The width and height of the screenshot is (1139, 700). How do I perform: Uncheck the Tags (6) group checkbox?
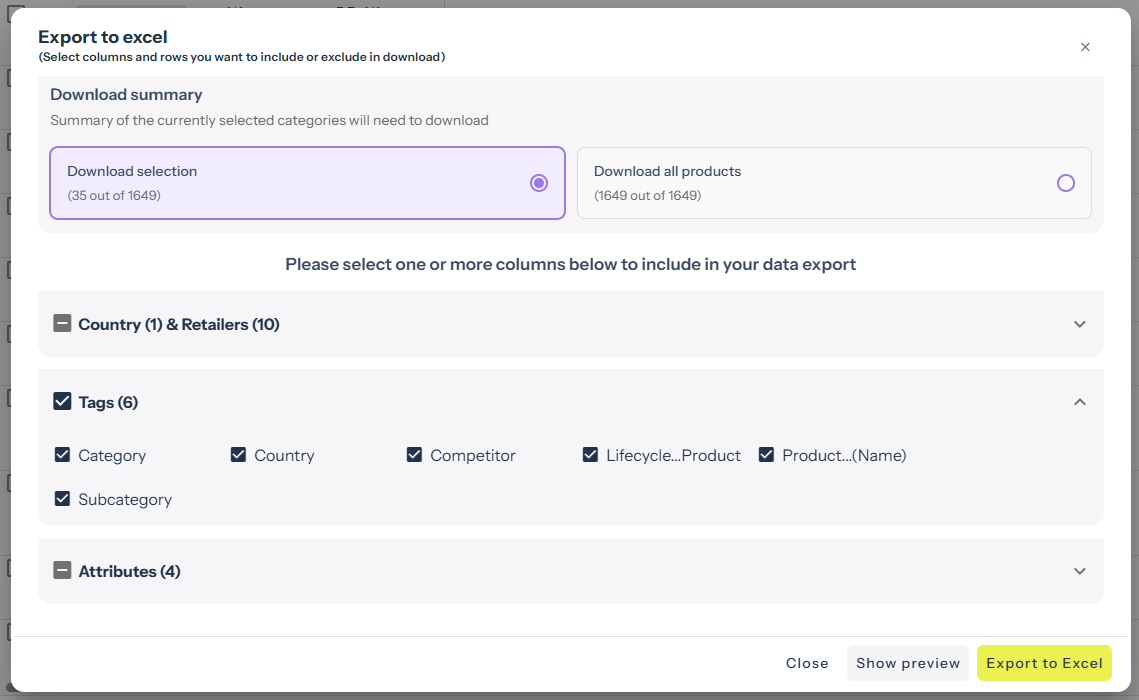point(62,402)
